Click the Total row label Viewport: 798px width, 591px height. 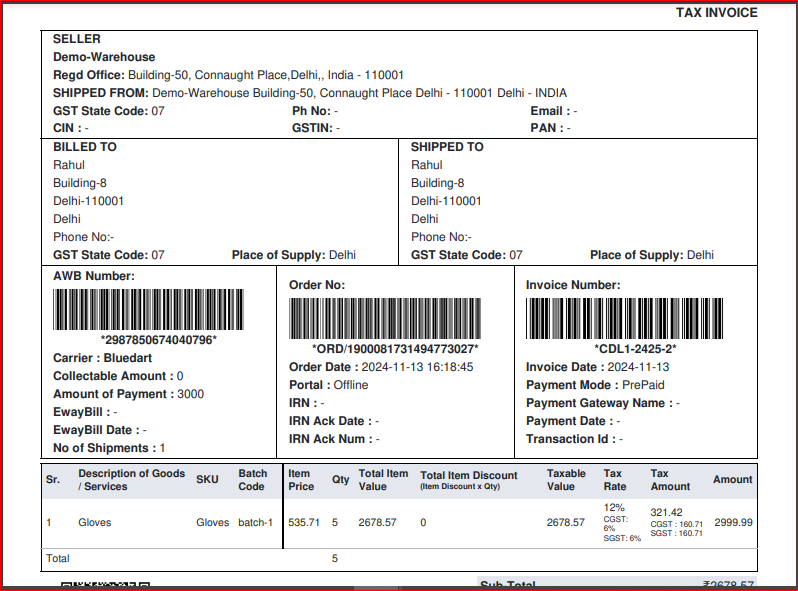point(58,558)
